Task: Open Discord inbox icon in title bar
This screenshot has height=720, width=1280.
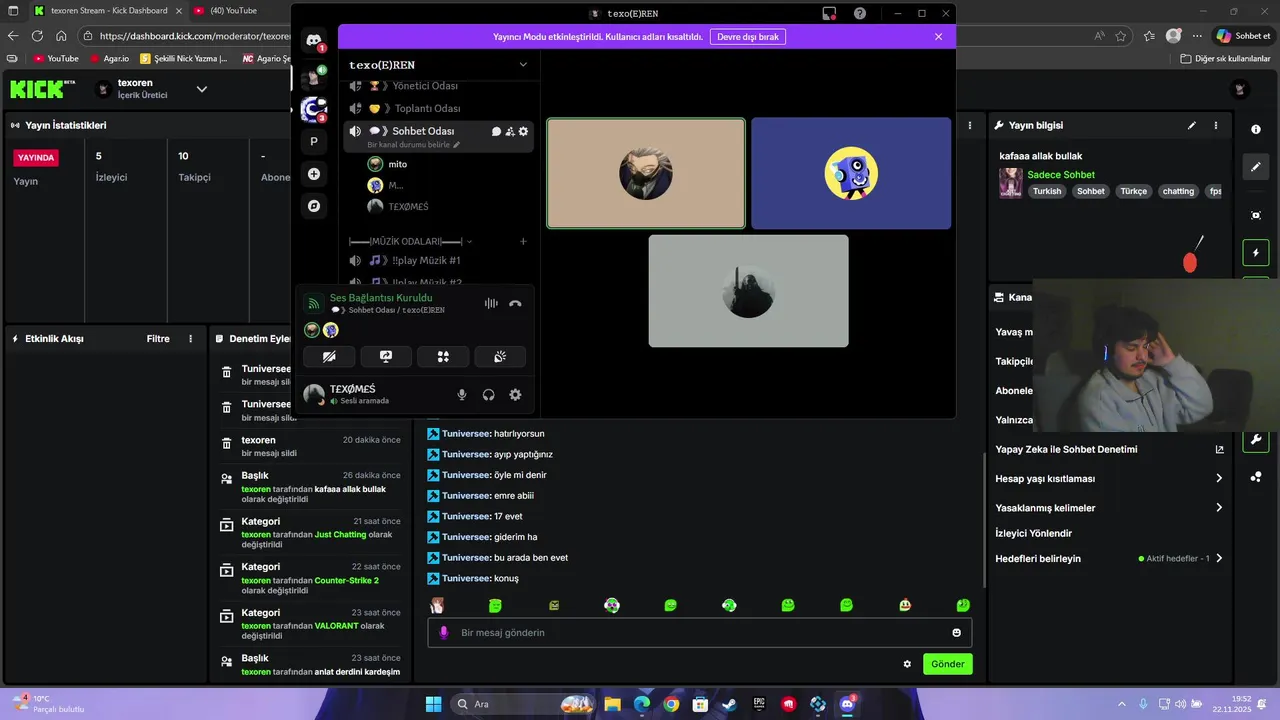Action: (829, 13)
